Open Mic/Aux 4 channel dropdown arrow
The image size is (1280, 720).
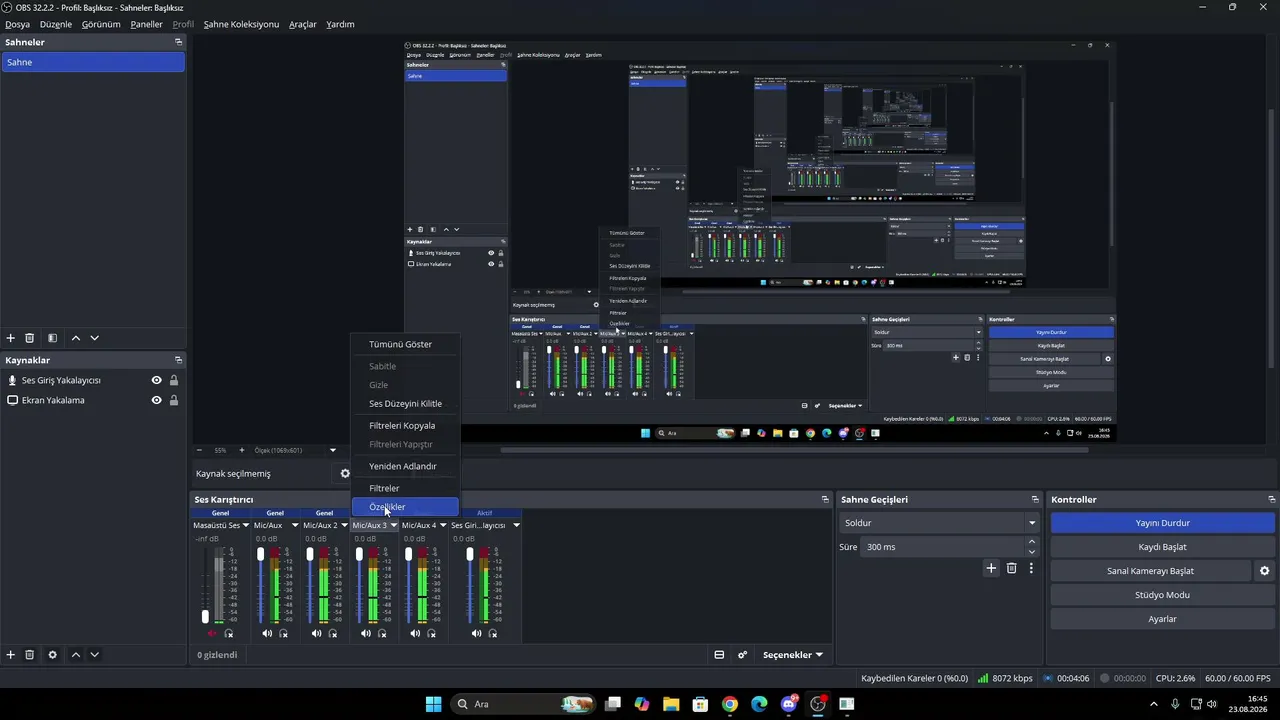[443, 525]
